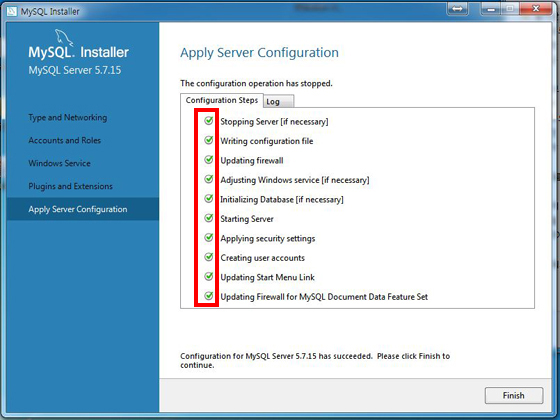Screen dimensions: 560x420
Task: Click 'Creating user accounts' step text
Action: [262, 258]
